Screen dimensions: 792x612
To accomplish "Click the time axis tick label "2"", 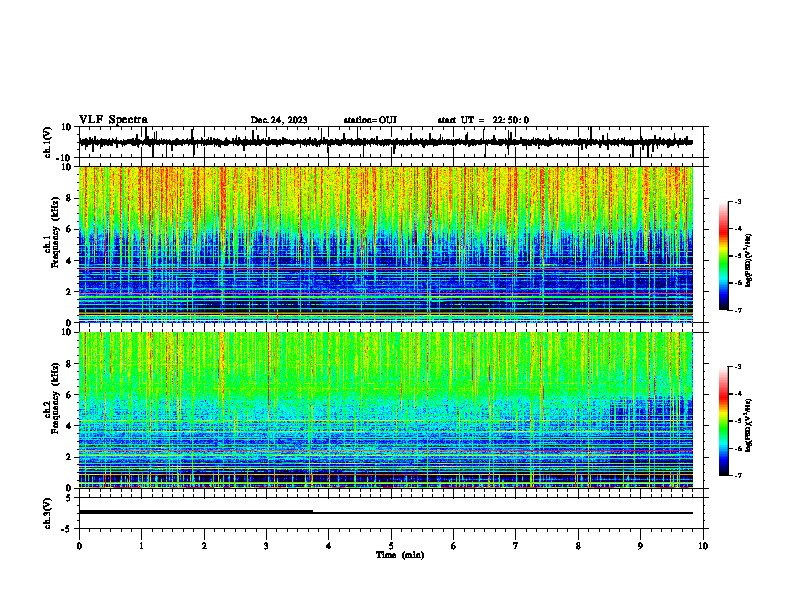I will coord(204,546).
